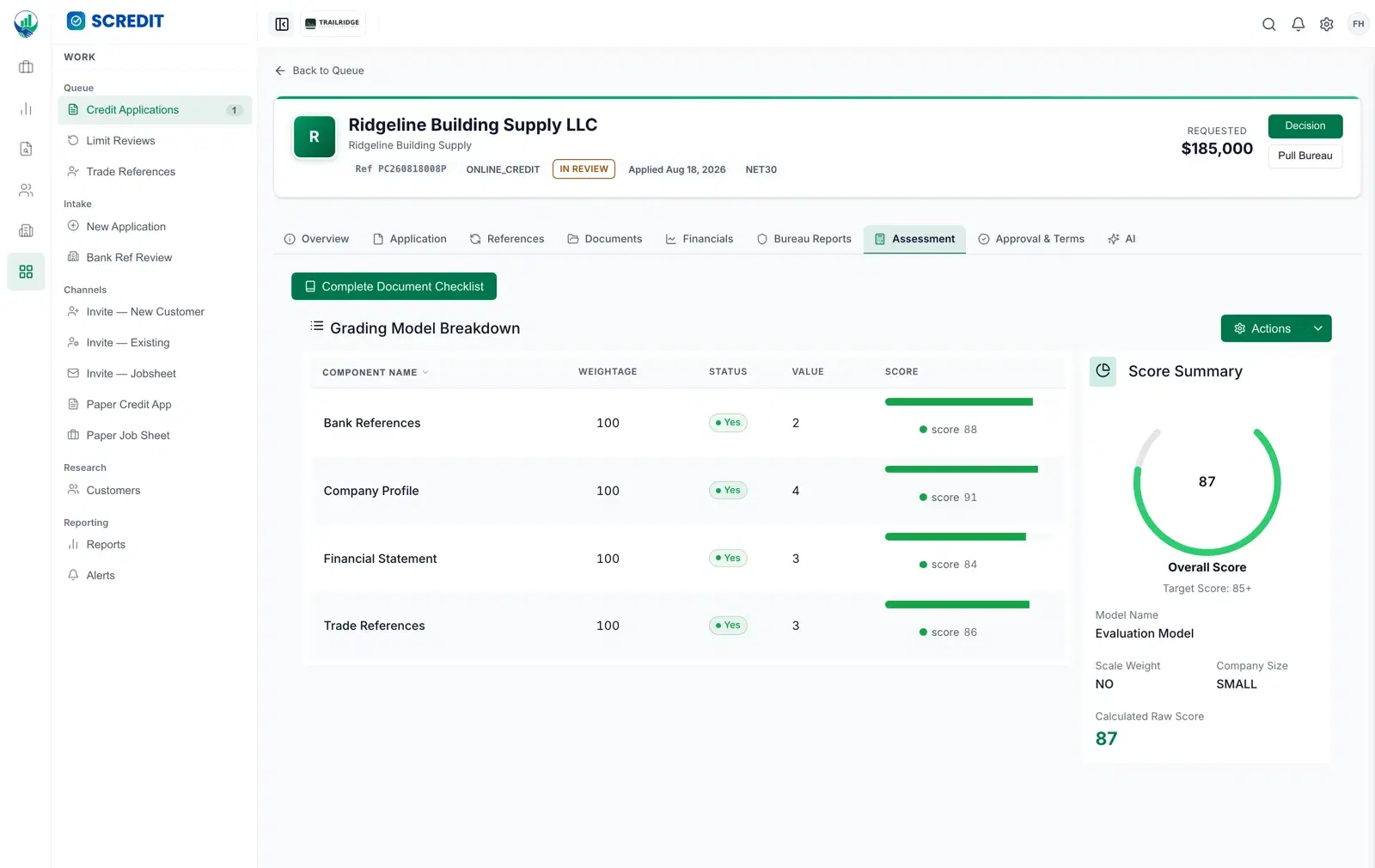
Task: Open the building icon in left rail
Action: [x=26, y=230]
